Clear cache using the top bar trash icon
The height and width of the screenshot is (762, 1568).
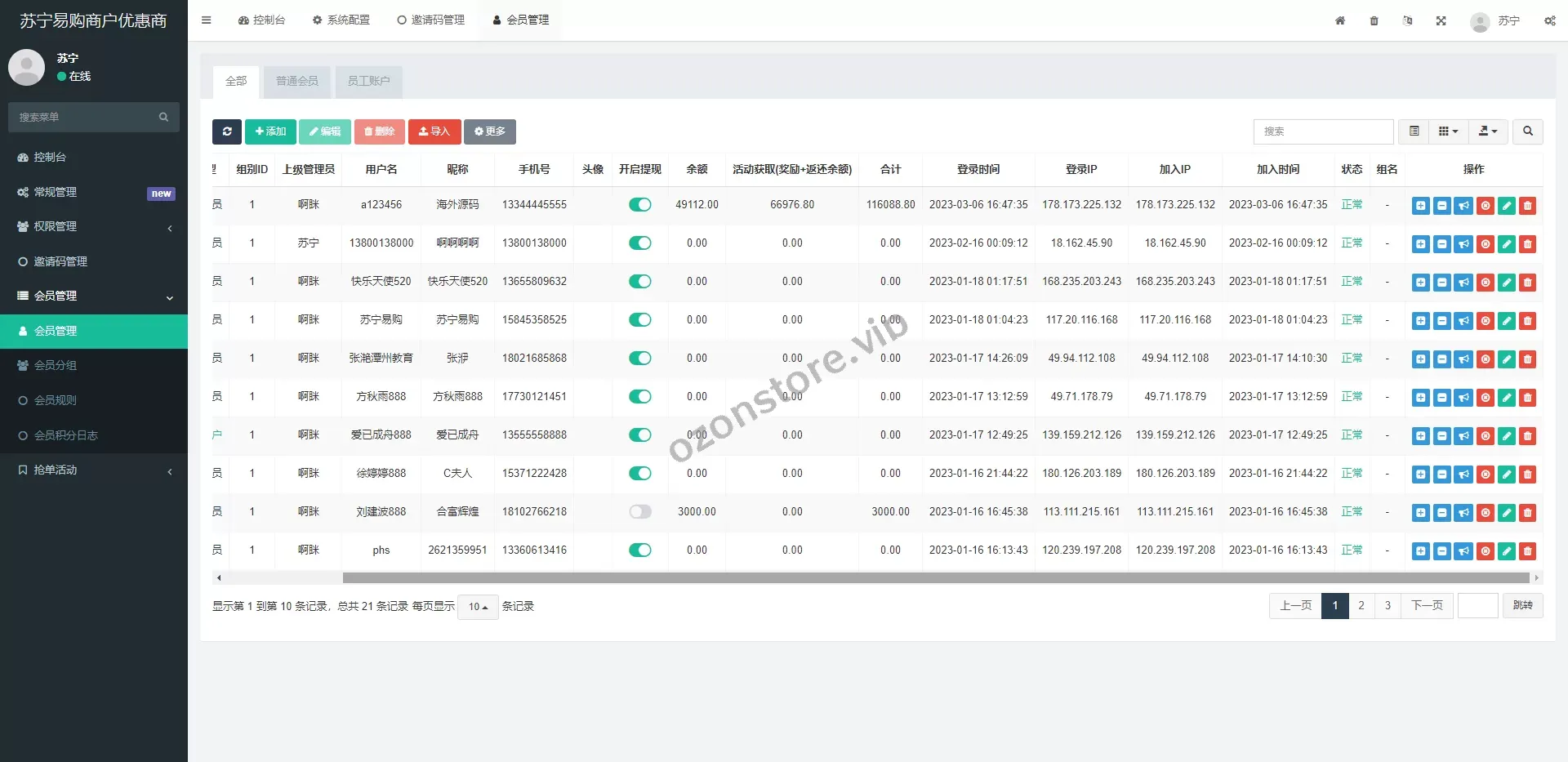pos(1374,21)
